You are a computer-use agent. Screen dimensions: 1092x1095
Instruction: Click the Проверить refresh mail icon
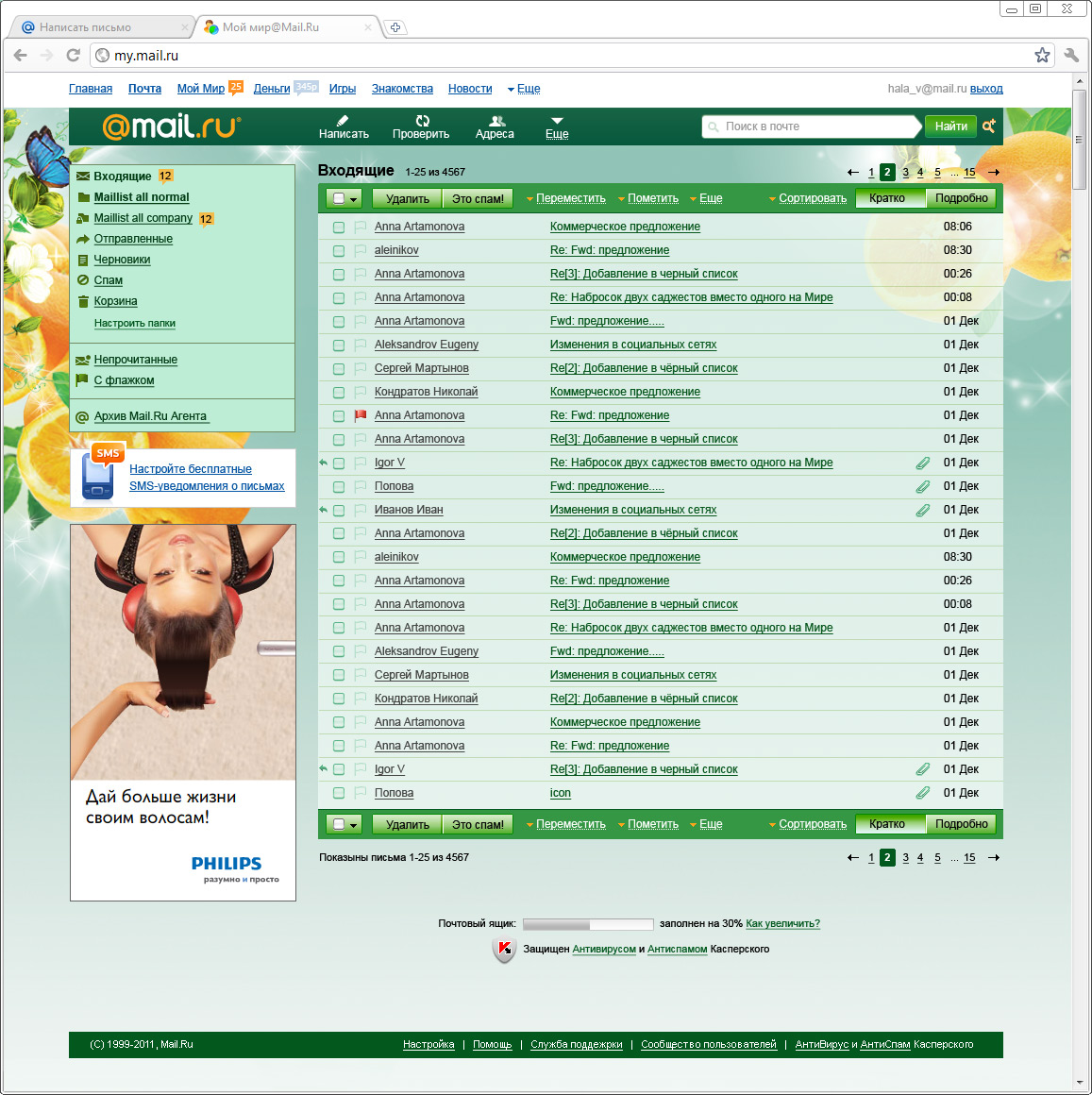coord(422,120)
